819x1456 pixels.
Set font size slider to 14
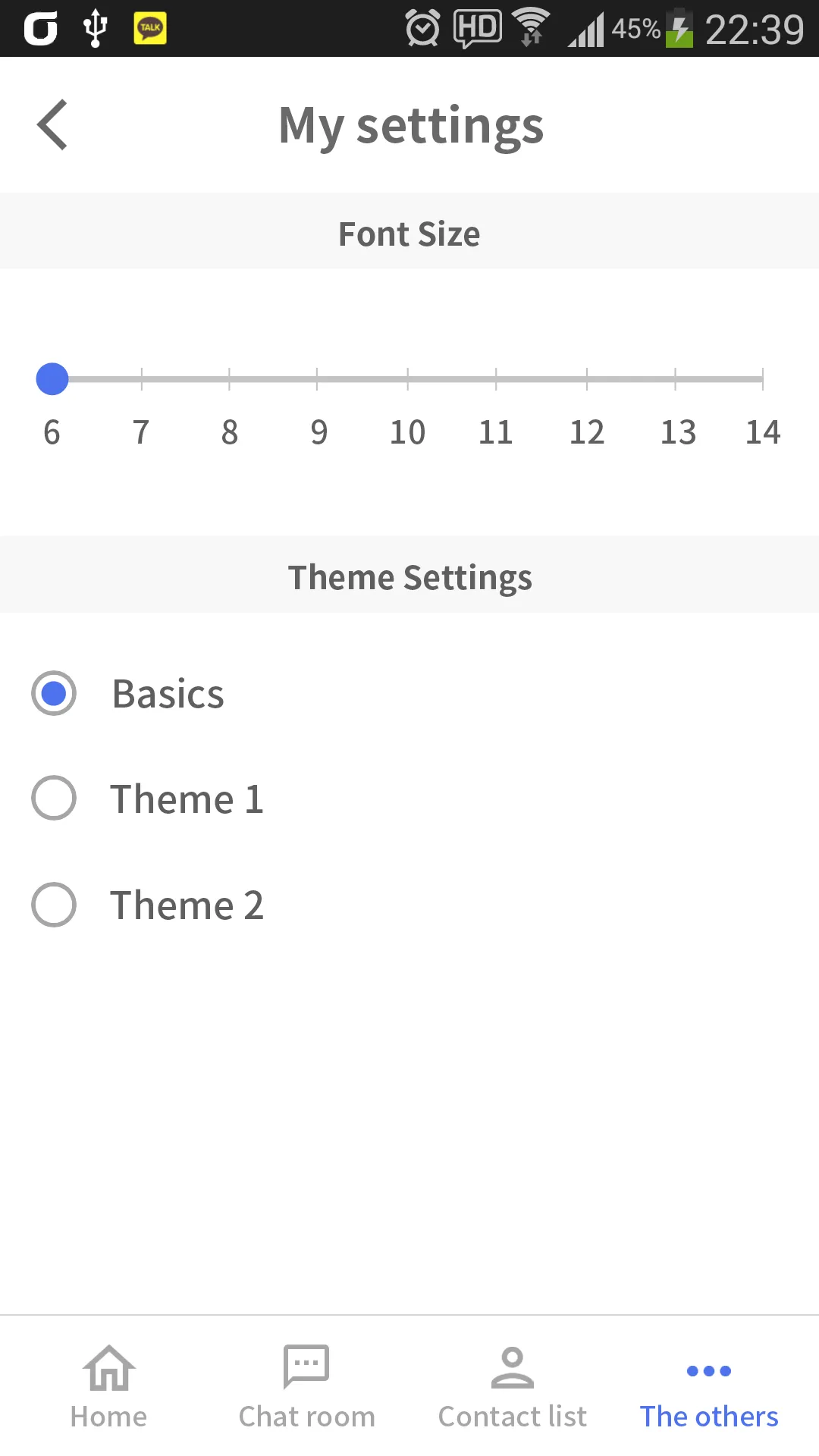(762, 379)
